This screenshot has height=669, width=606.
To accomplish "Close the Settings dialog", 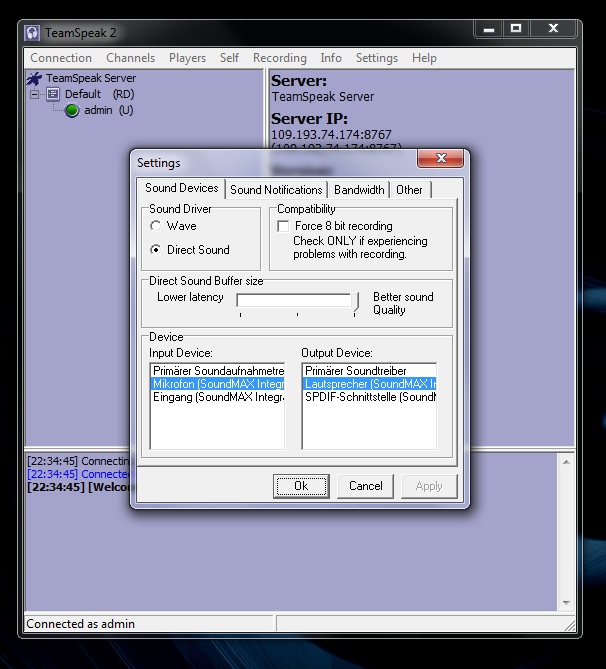I will (x=441, y=158).
